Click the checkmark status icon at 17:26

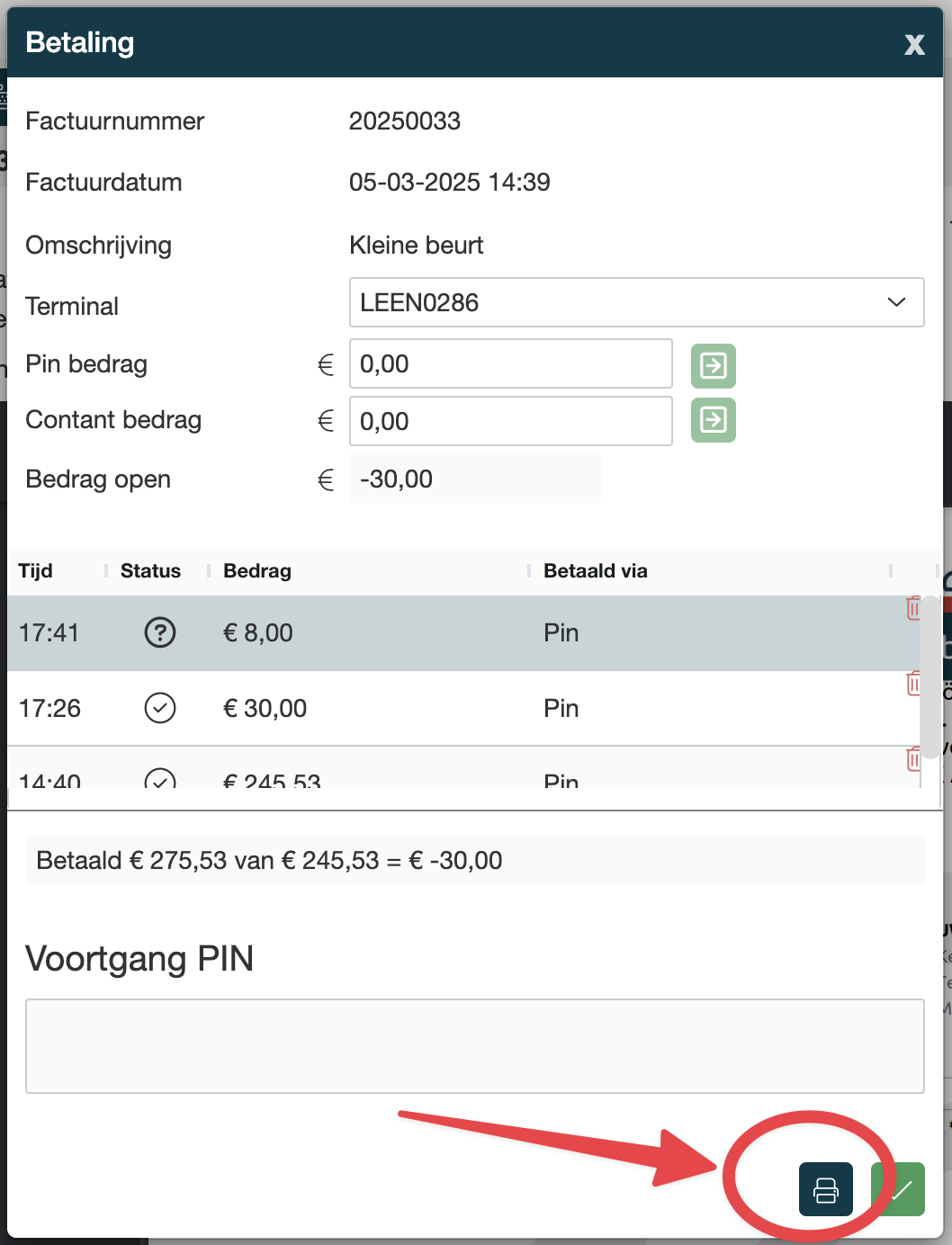click(160, 709)
